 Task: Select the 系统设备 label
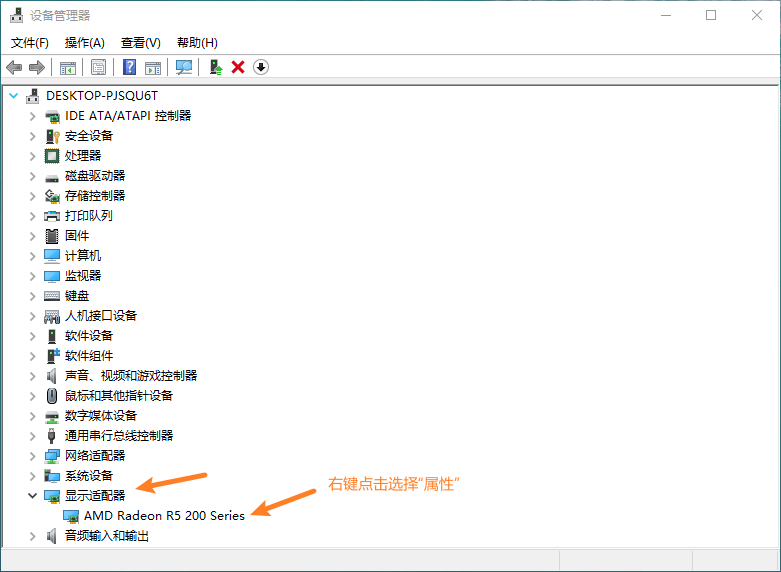(x=89, y=475)
